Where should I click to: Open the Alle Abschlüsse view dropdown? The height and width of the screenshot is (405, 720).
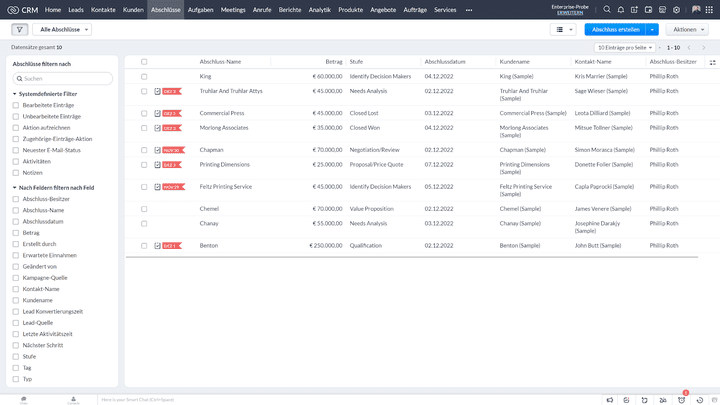(x=61, y=30)
